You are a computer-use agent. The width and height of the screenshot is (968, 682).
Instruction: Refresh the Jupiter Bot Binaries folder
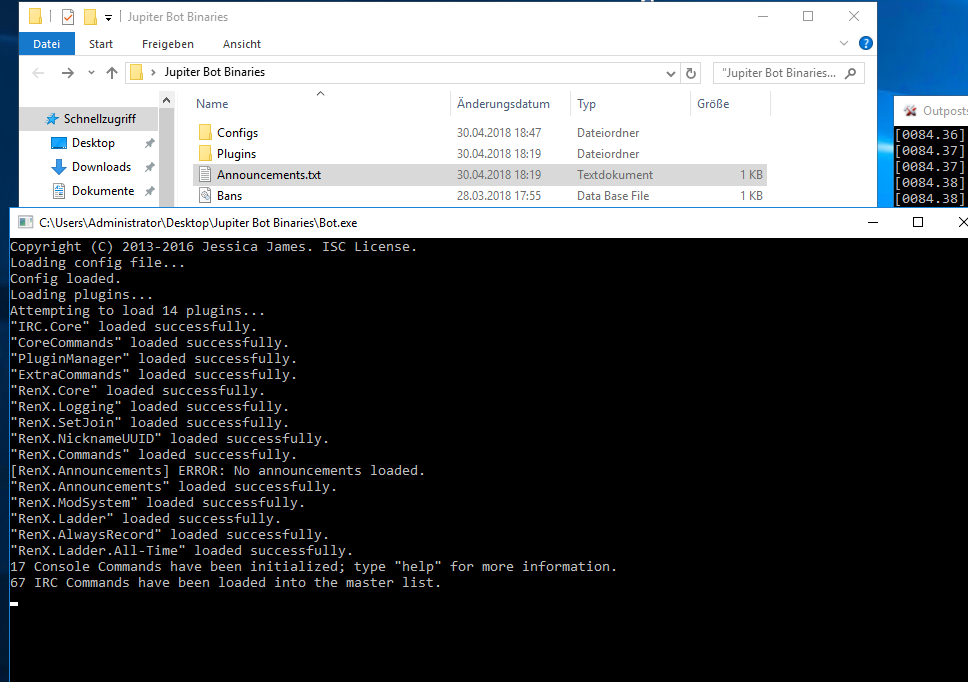pyautogui.click(x=691, y=73)
